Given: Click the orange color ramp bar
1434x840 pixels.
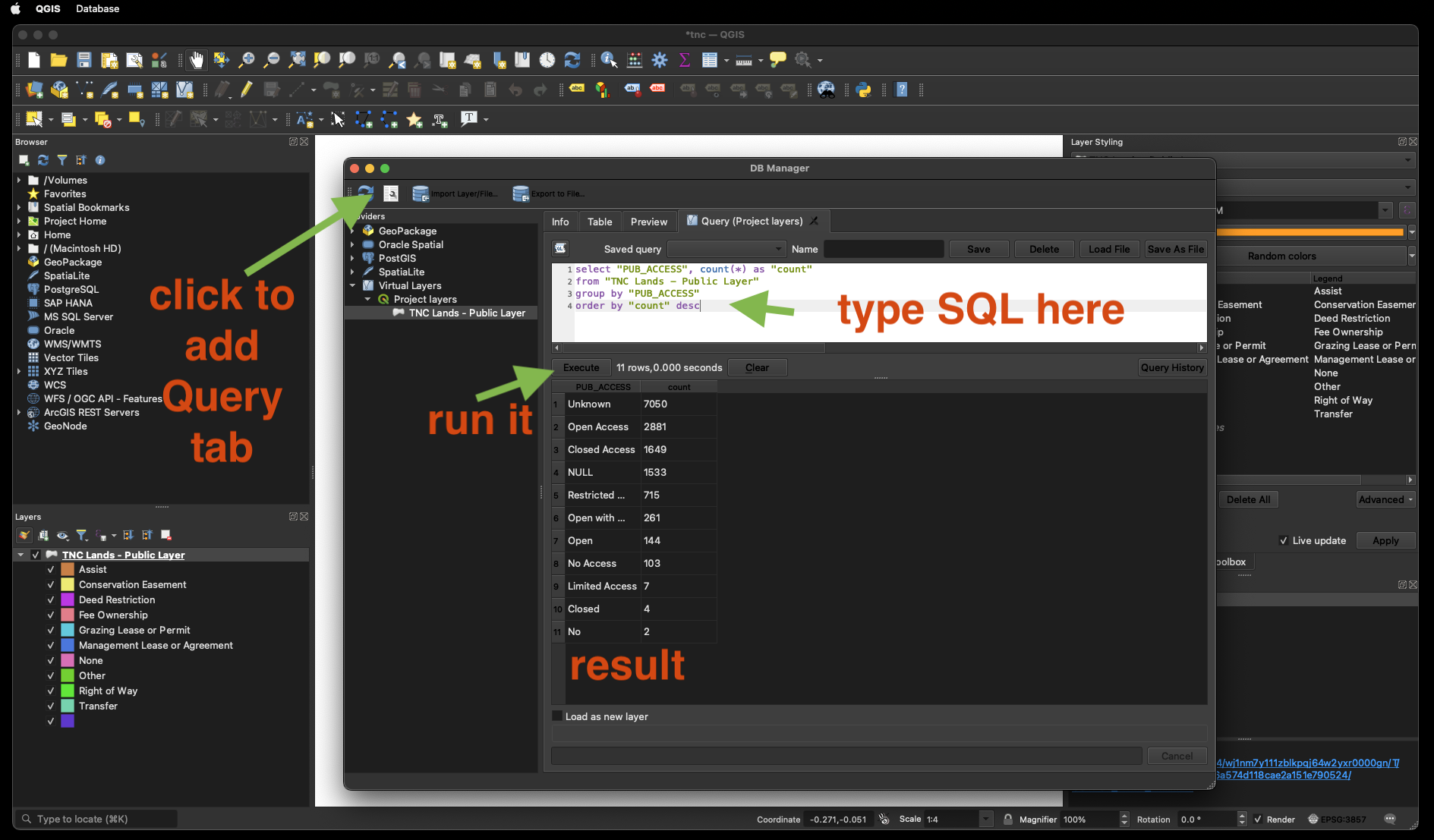Looking at the screenshot, I should tap(1310, 232).
